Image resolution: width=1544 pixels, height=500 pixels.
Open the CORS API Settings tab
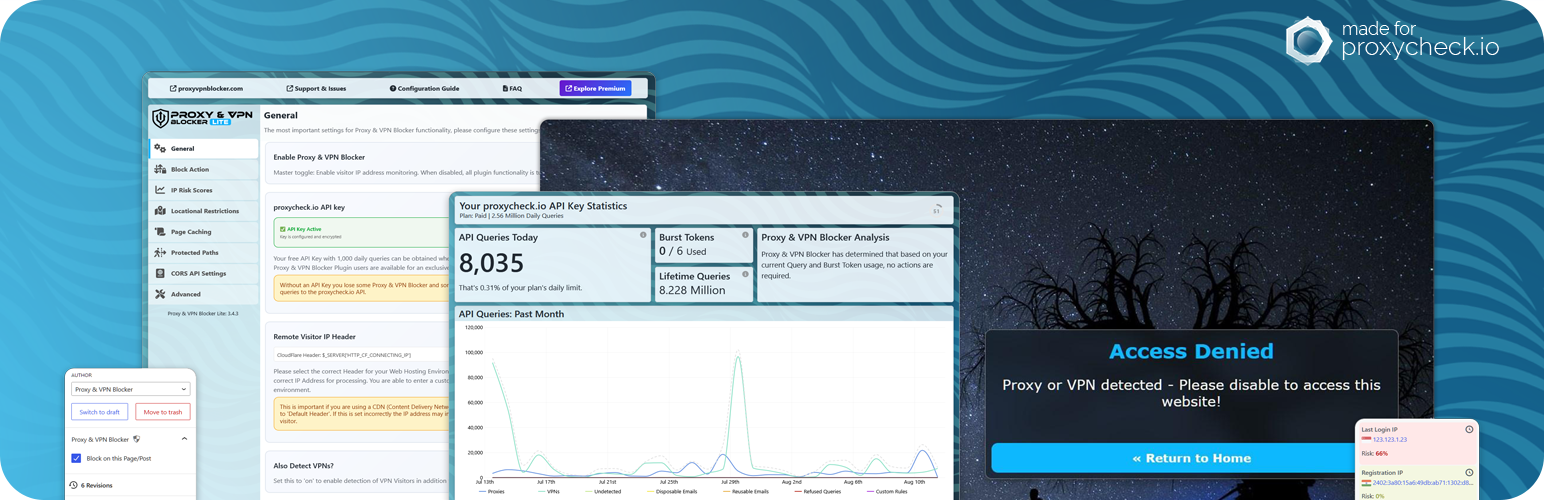(204, 273)
